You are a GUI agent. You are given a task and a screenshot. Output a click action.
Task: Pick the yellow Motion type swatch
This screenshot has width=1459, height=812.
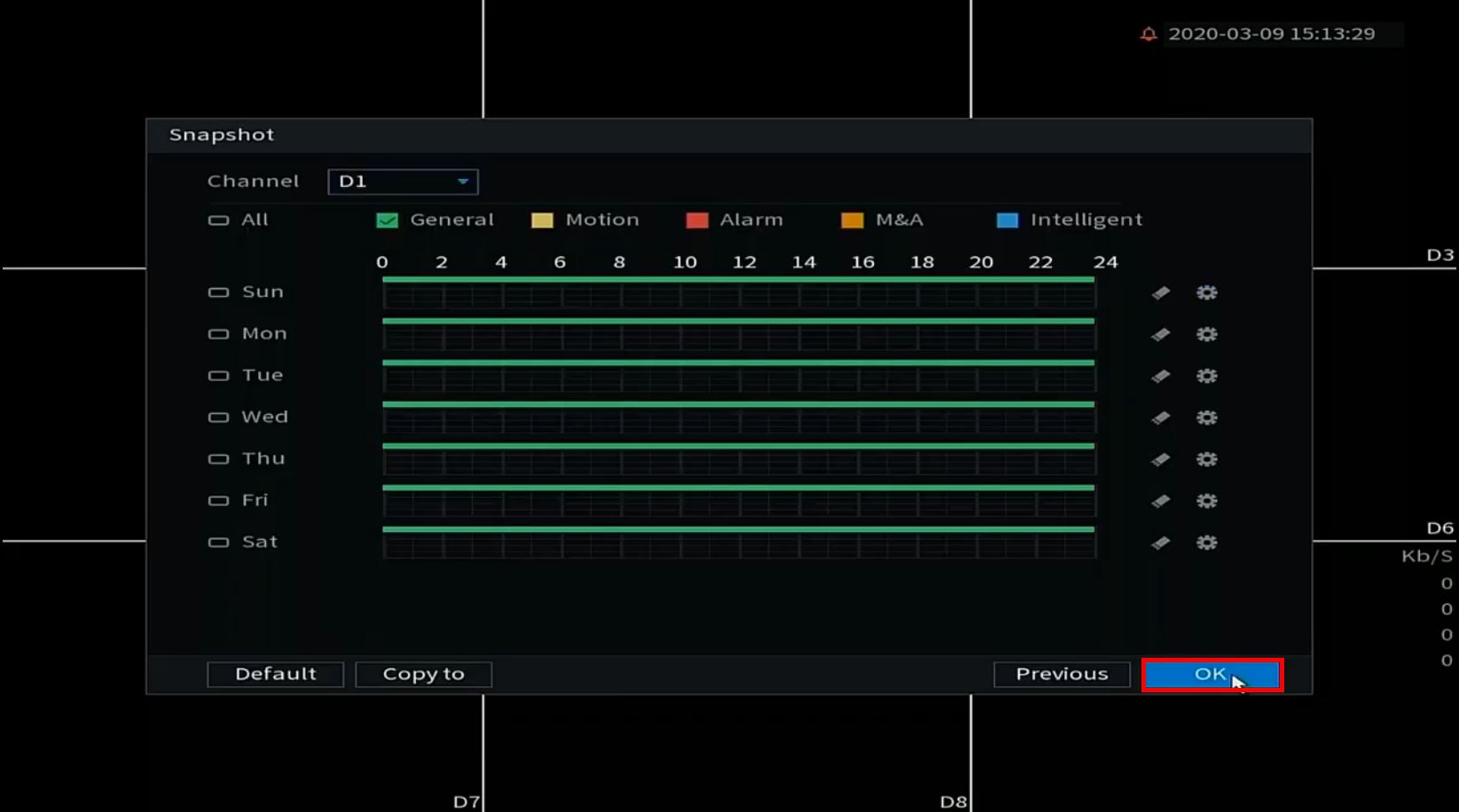542,221
